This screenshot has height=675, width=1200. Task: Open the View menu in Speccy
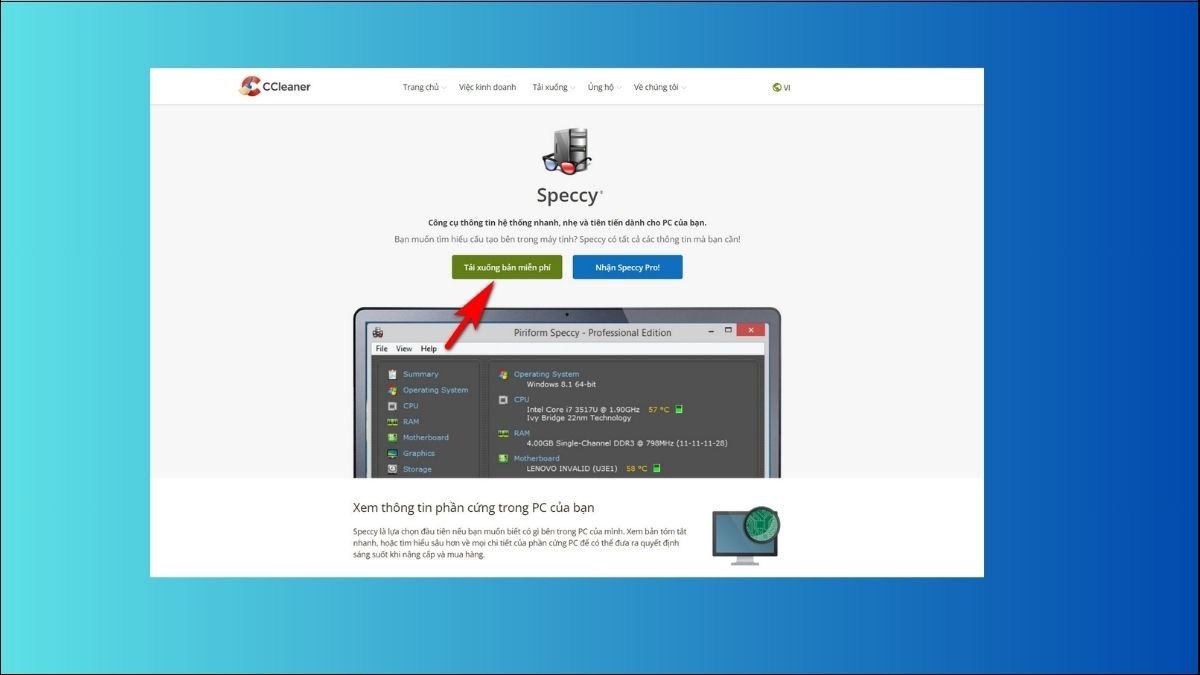click(403, 347)
